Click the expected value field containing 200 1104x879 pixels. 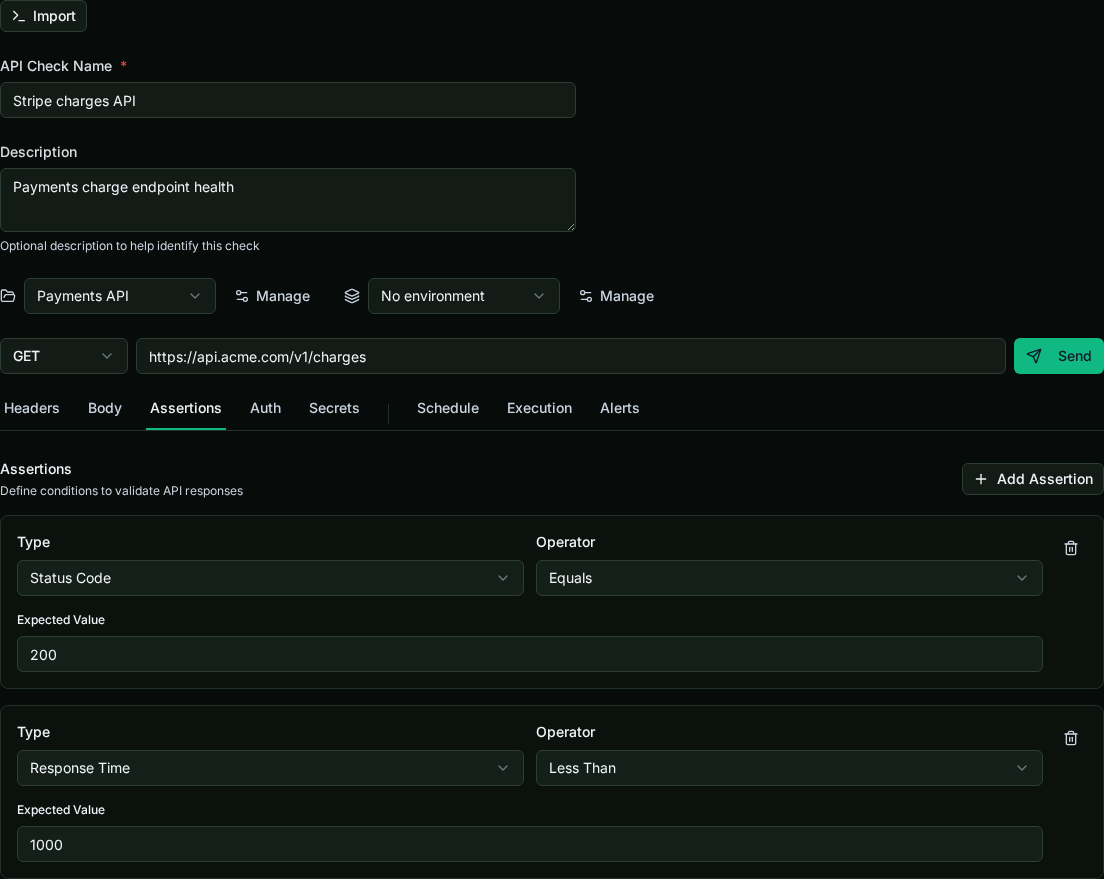point(529,654)
